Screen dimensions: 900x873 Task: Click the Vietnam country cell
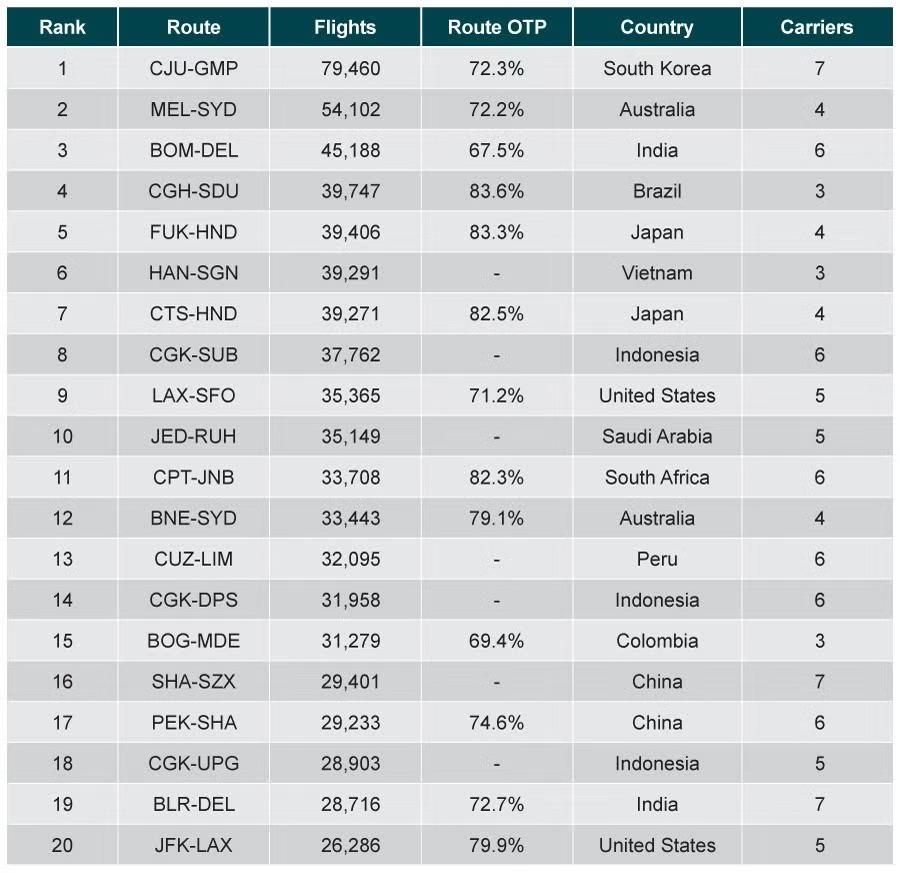point(657,273)
